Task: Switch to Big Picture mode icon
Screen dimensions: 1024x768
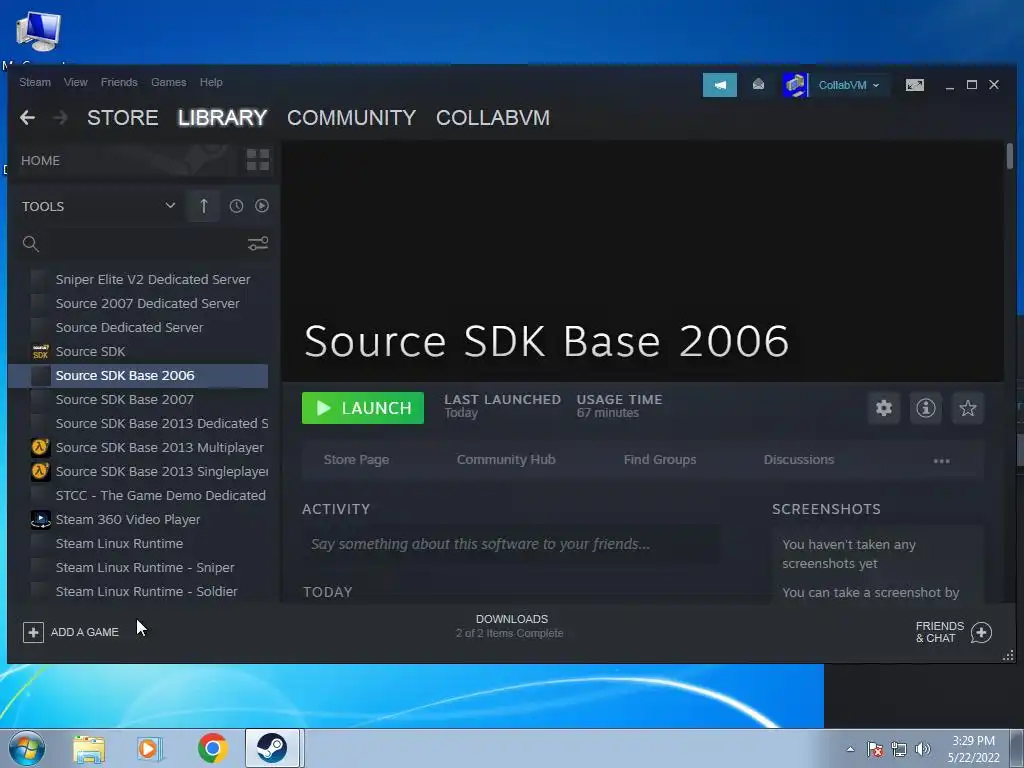Action: (x=914, y=85)
